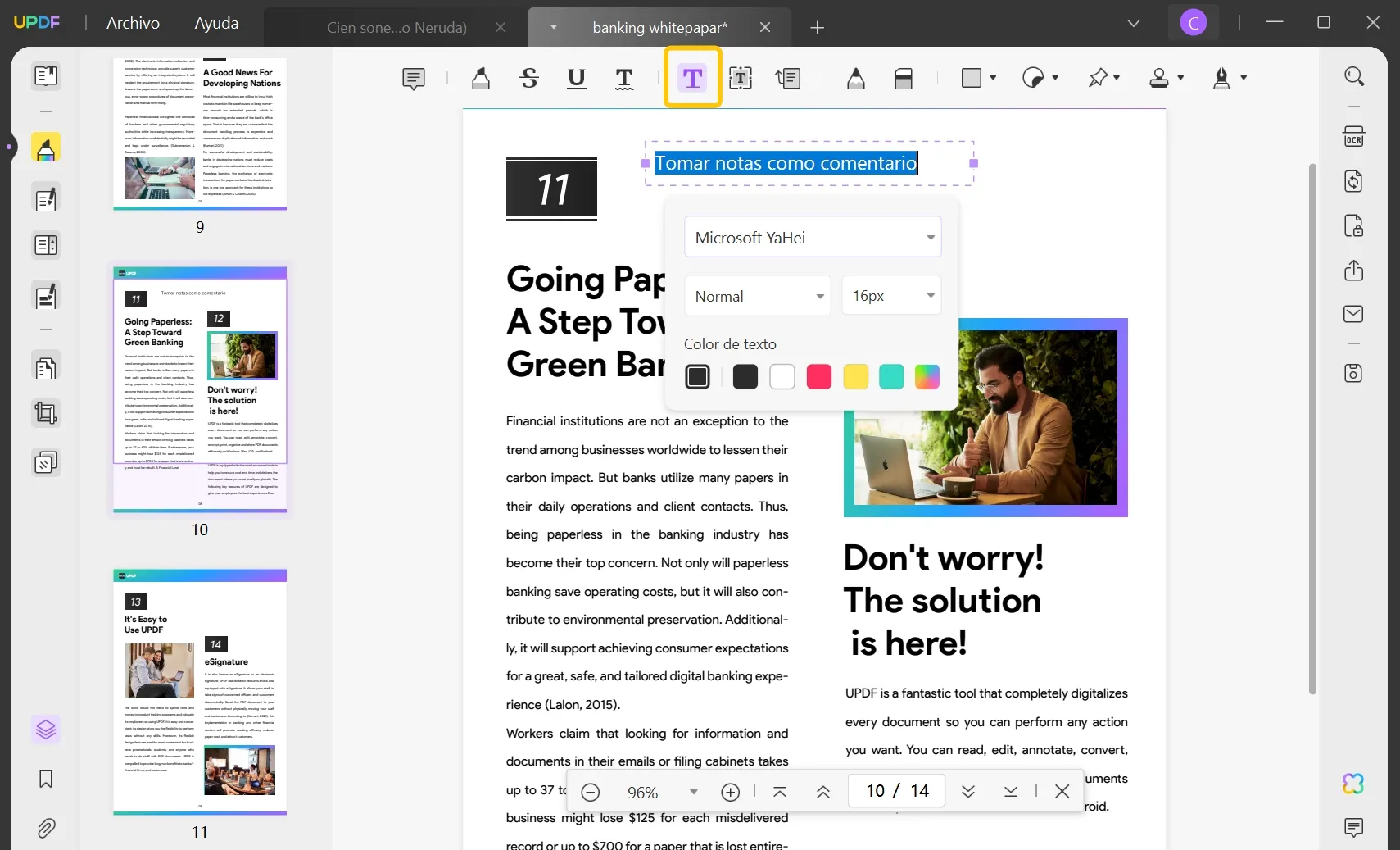The height and width of the screenshot is (850, 1400).
Task: Open the Archivo menu
Action: click(133, 23)
